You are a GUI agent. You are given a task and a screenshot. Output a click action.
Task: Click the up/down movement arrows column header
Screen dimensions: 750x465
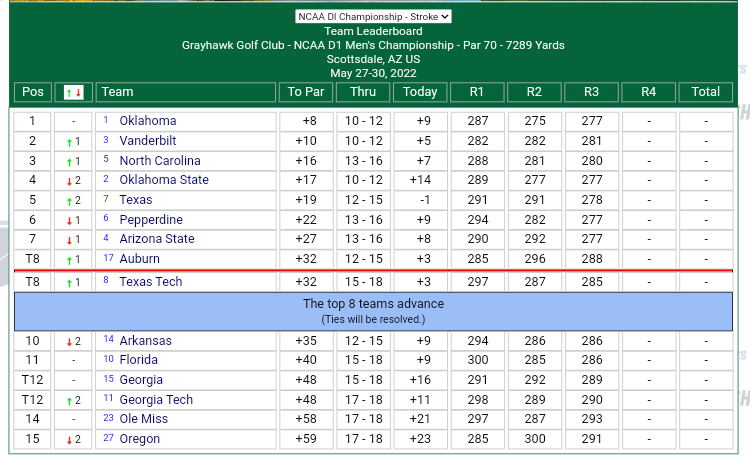[x=73, y=92]
